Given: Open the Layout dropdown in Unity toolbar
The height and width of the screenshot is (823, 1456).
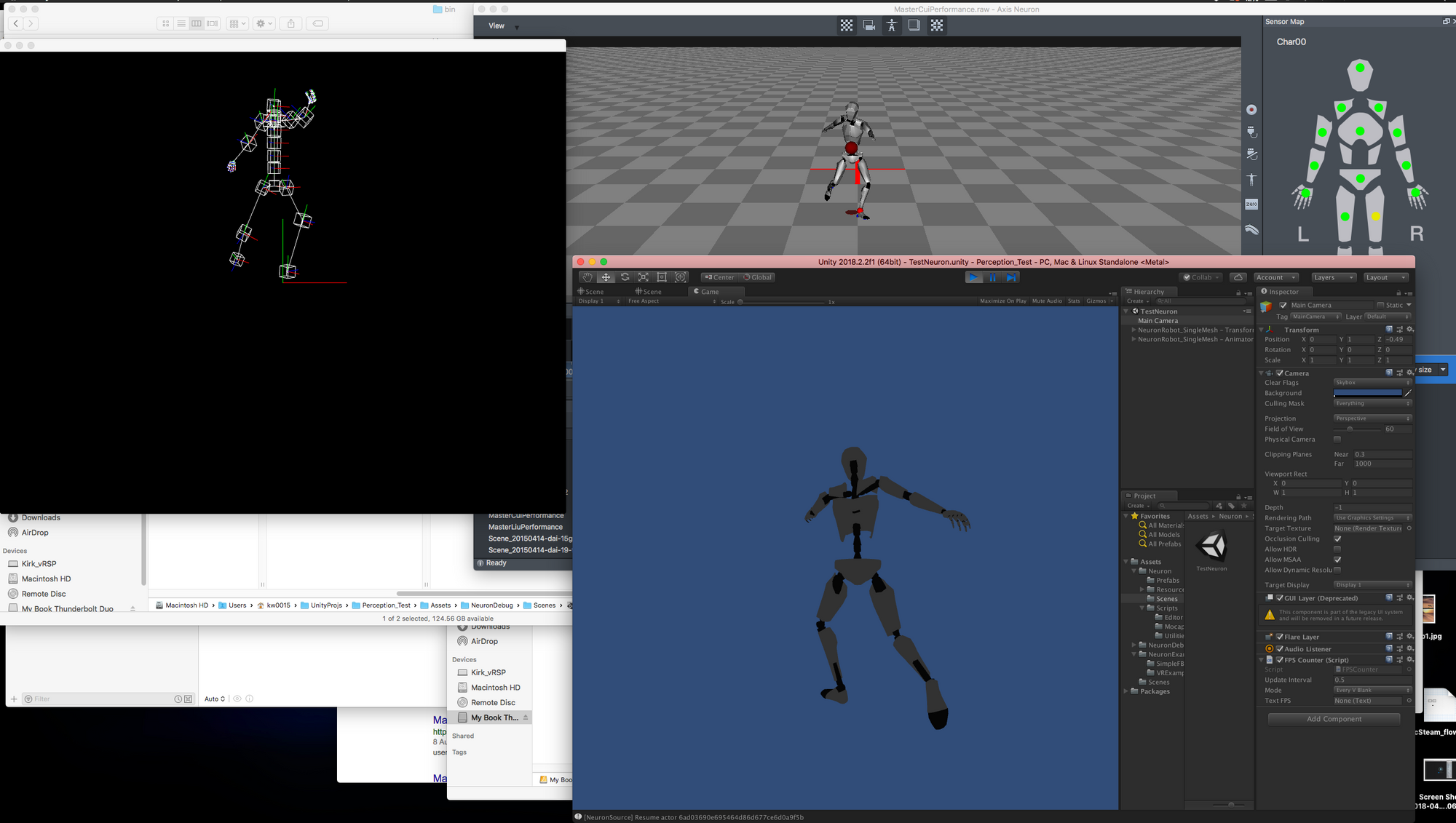Looking at the screenshot, I should tap(1385, 277).
